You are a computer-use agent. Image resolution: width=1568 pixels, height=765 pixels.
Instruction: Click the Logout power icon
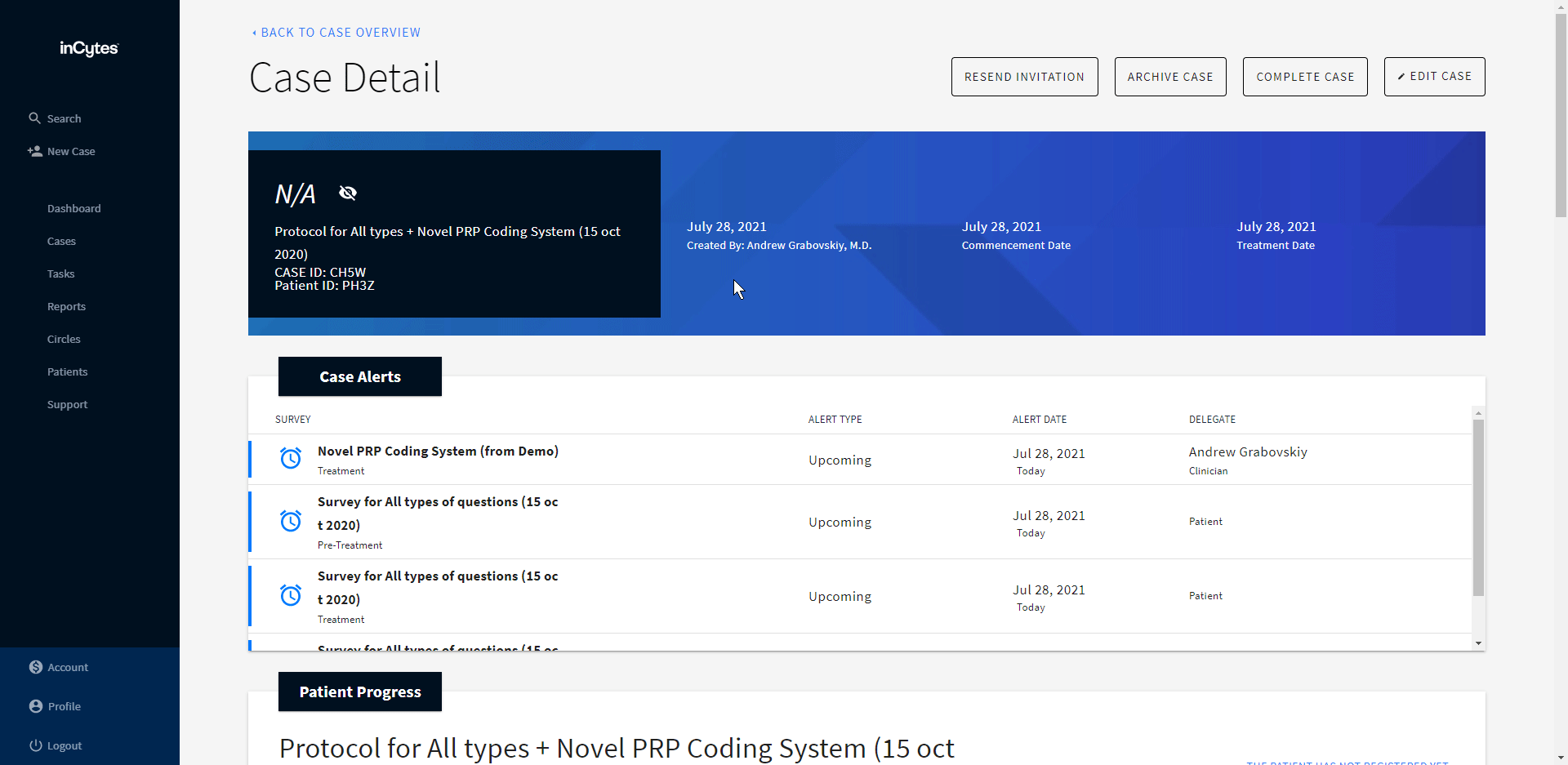click(36, 745)
